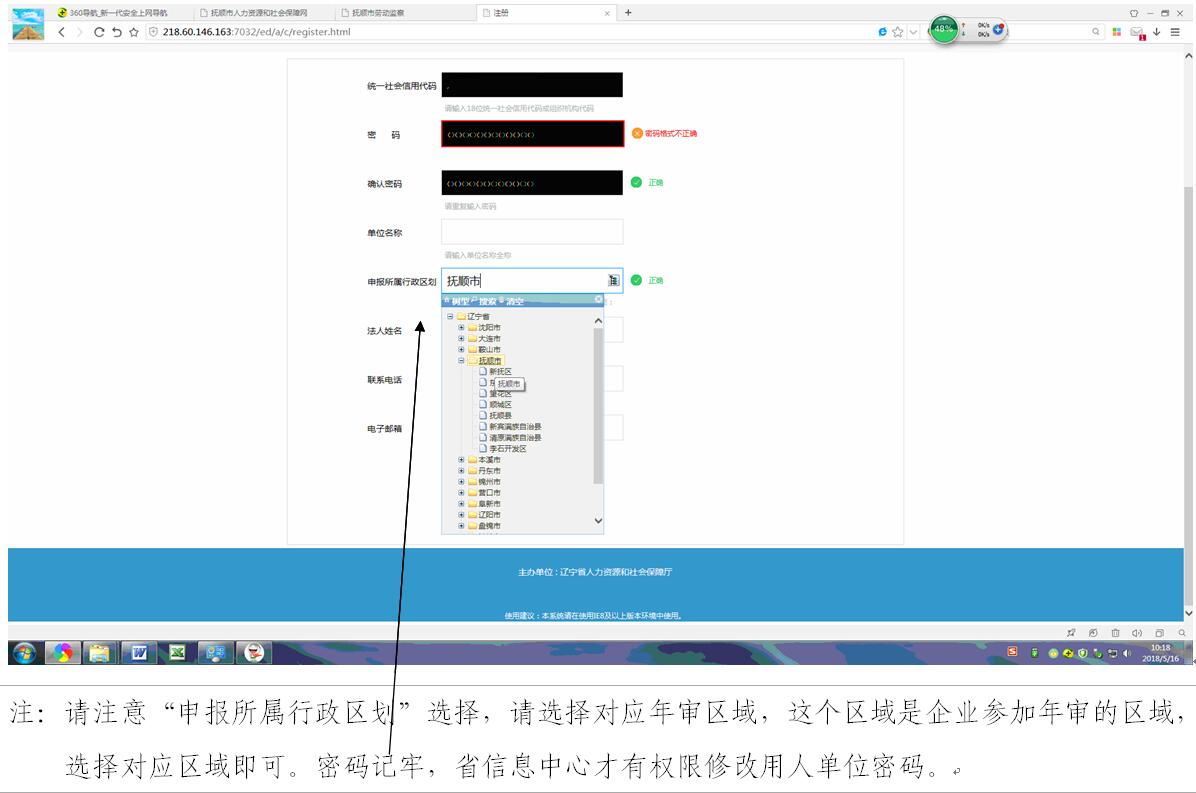The image size is (1196, 793).
Task: Add bookmark with star right of address
Action: pos(898,32)
